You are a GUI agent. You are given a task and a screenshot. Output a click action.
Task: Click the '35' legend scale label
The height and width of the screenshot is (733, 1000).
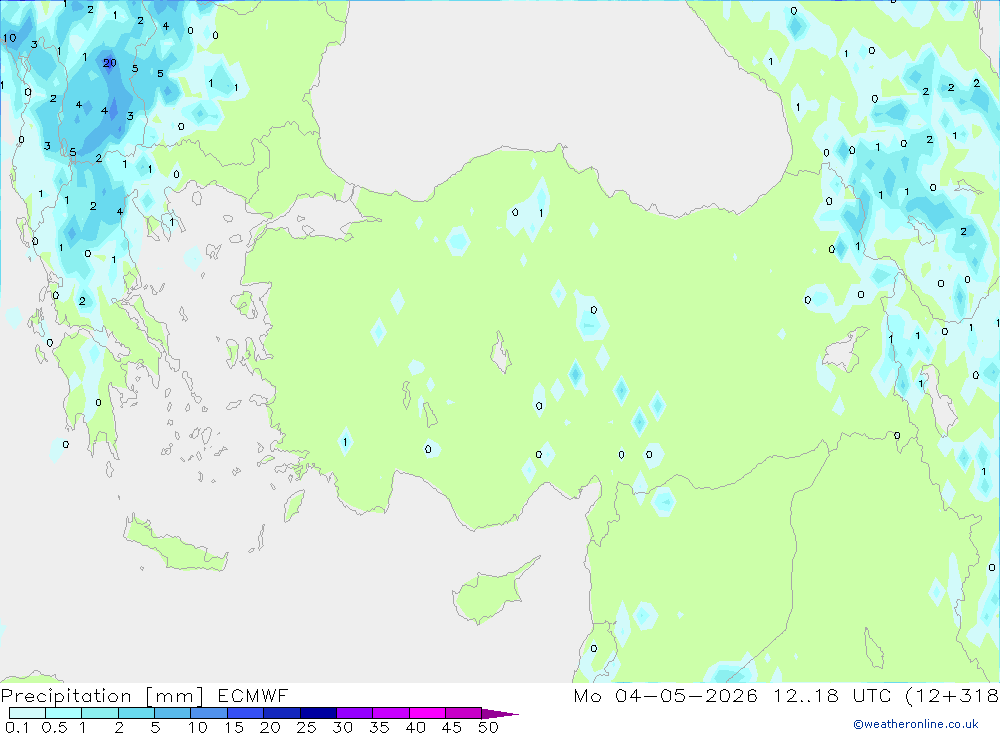379,727
